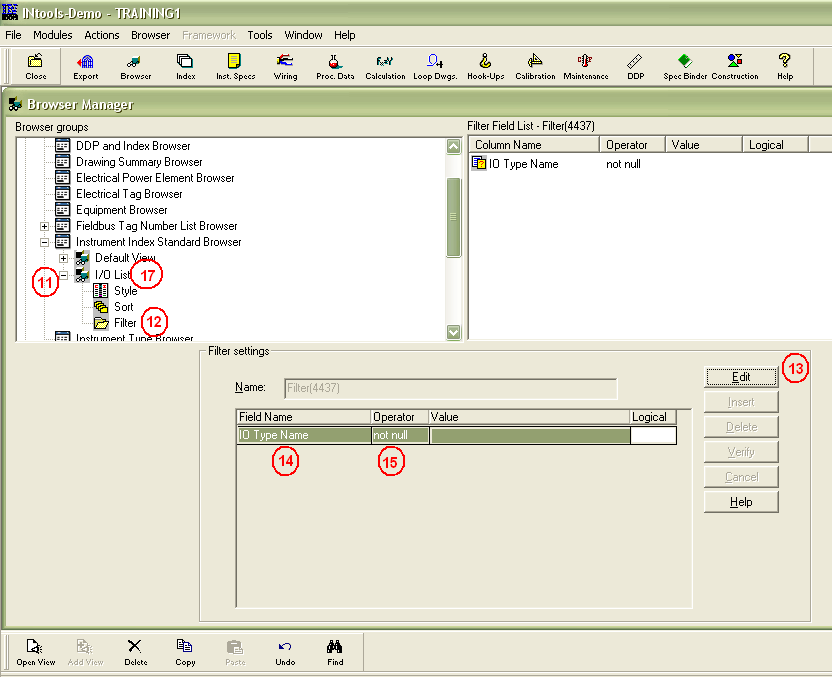The image size is (833, 677).
Task: Open the Actions menu
Action: click(x=101, y=34)
